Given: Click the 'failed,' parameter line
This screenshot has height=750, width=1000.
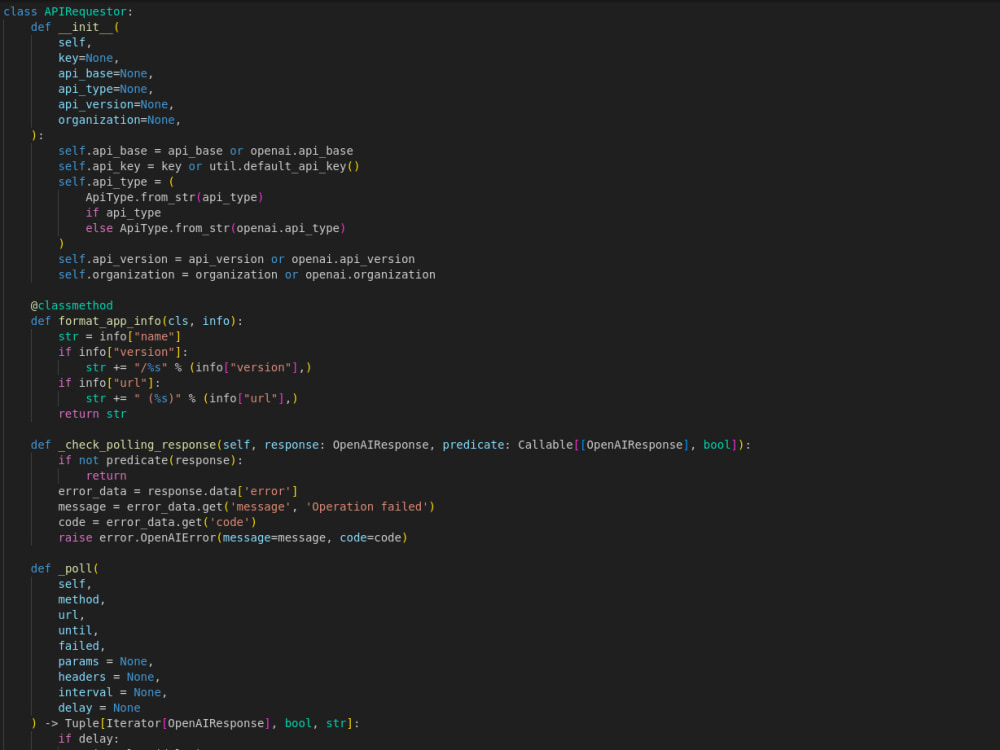Looking at the screenshot, I should [82, 645].
